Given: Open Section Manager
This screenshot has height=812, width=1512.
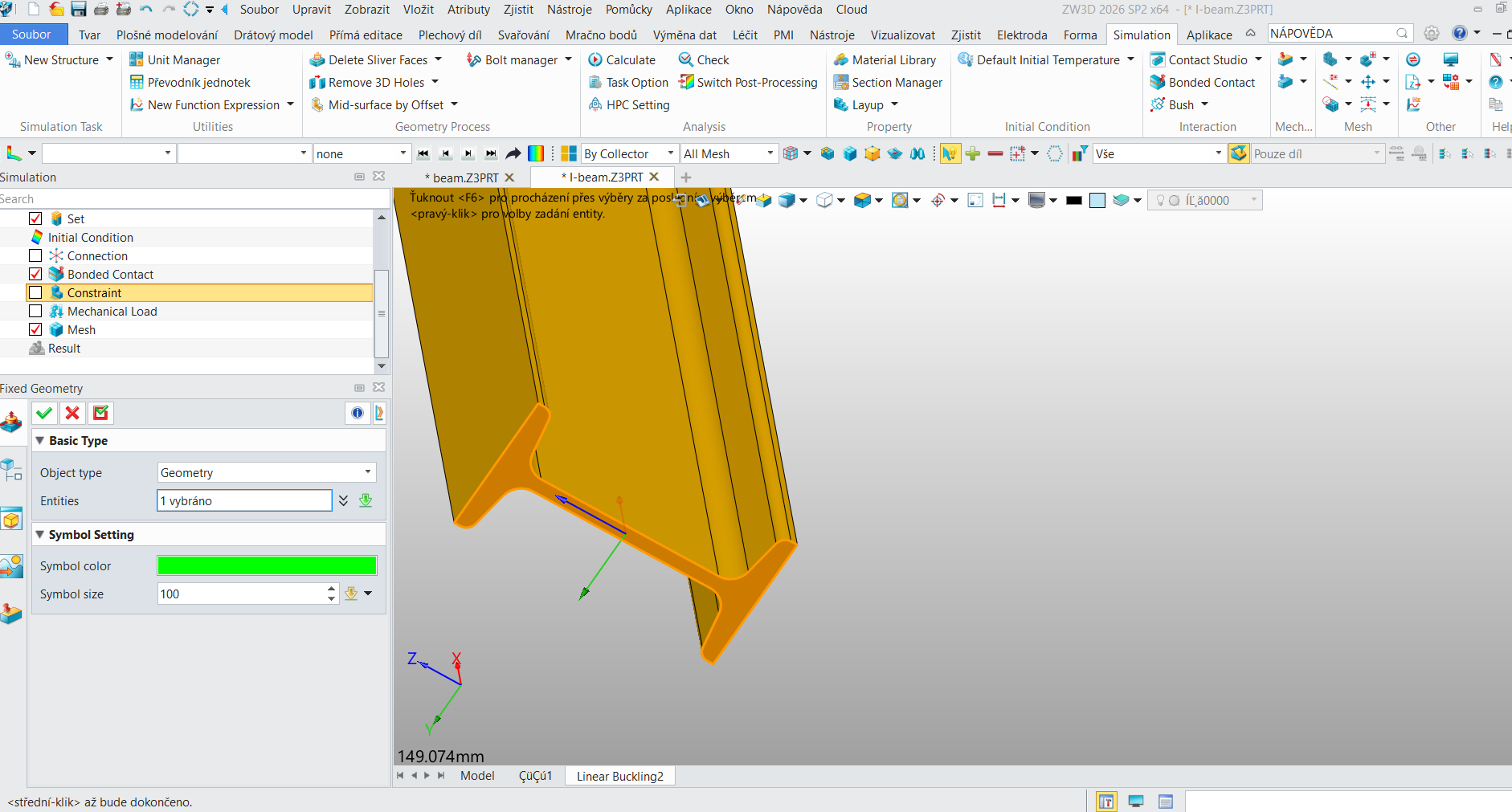Looking at the screenshot, I should point(888,82).
